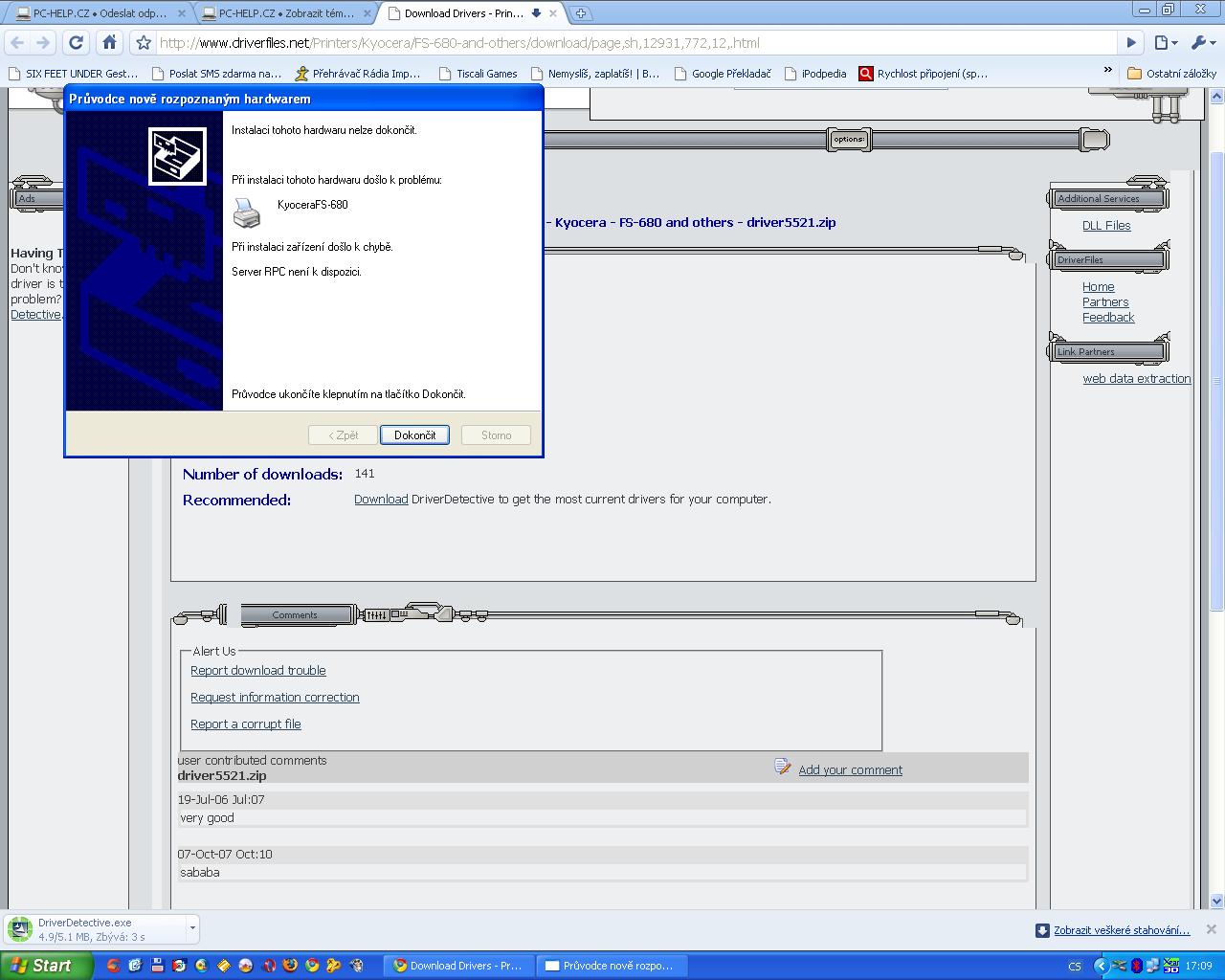The height and width of the screenshot is (980, 1225).
Task: Click the CS language indicator
Action: point(1075,967)
